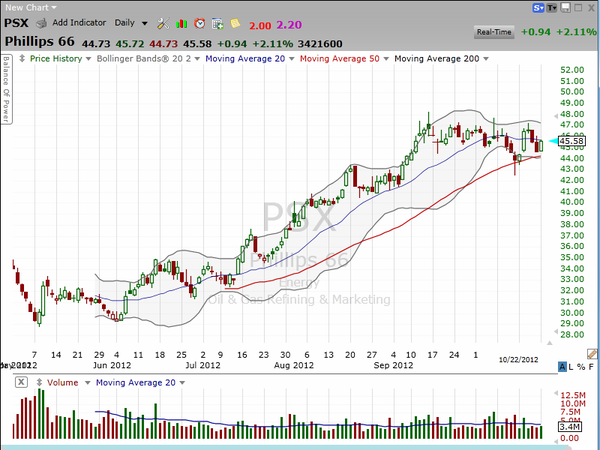Click the Sep 2012 month label

tap(393, 365)
